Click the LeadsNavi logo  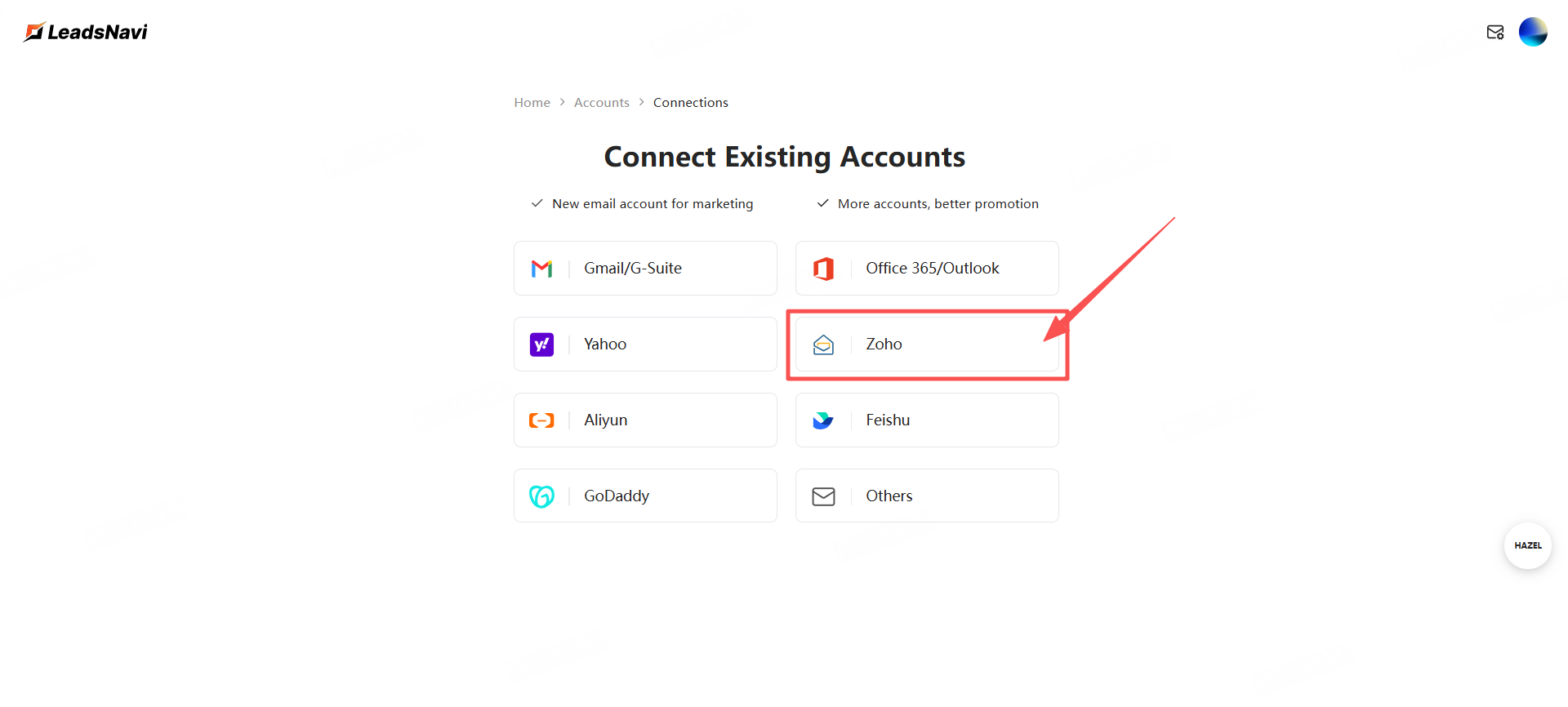[86, 32]
